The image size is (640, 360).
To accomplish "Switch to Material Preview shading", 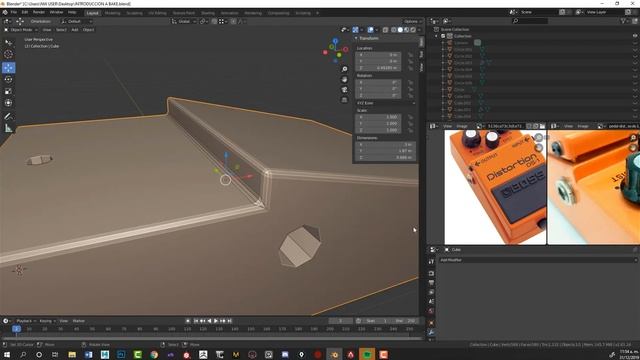I will click(x=407, y=30).
